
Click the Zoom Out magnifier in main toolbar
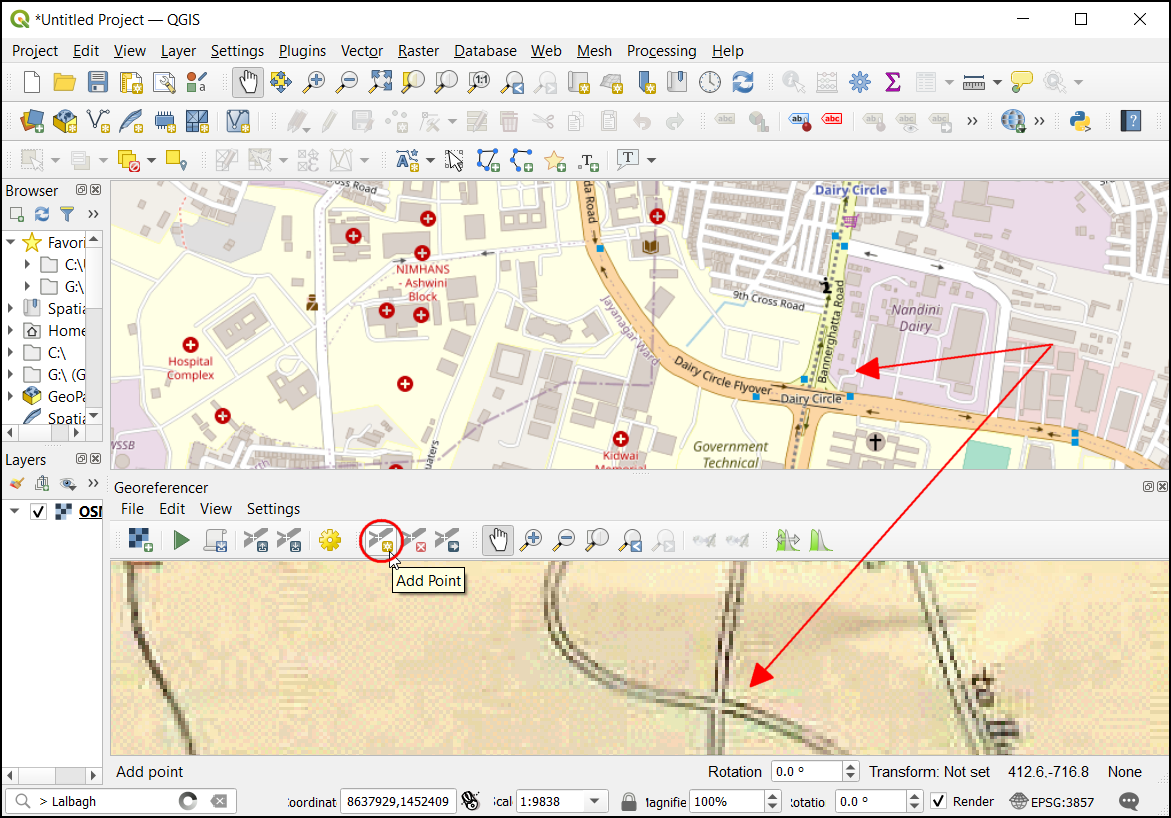347,81
